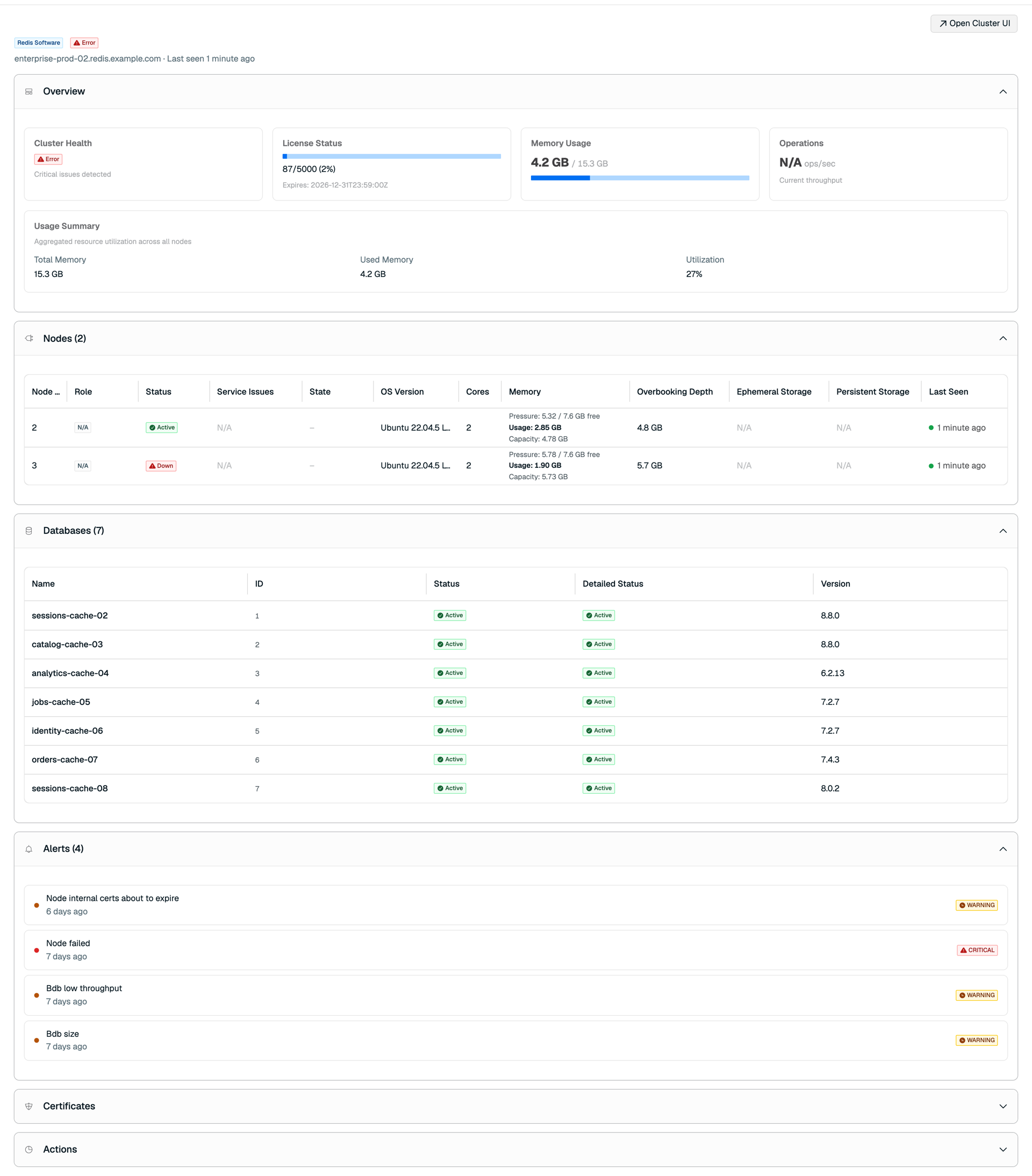Open the jobs-cache-05 database
The image size is (1032, 1176).
(x=61, y=702)
